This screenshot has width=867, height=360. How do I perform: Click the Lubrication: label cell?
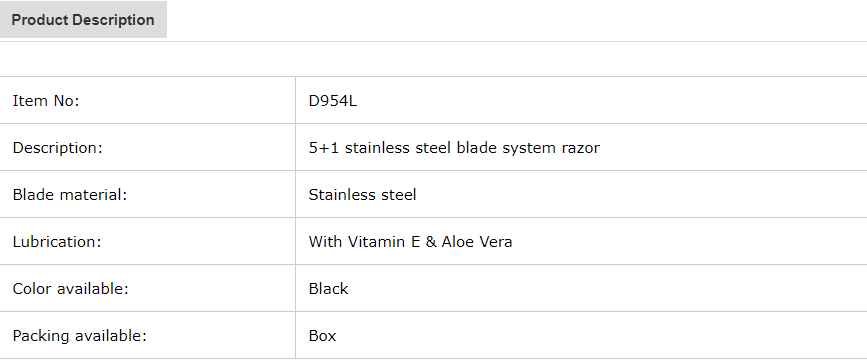(148, 242)
